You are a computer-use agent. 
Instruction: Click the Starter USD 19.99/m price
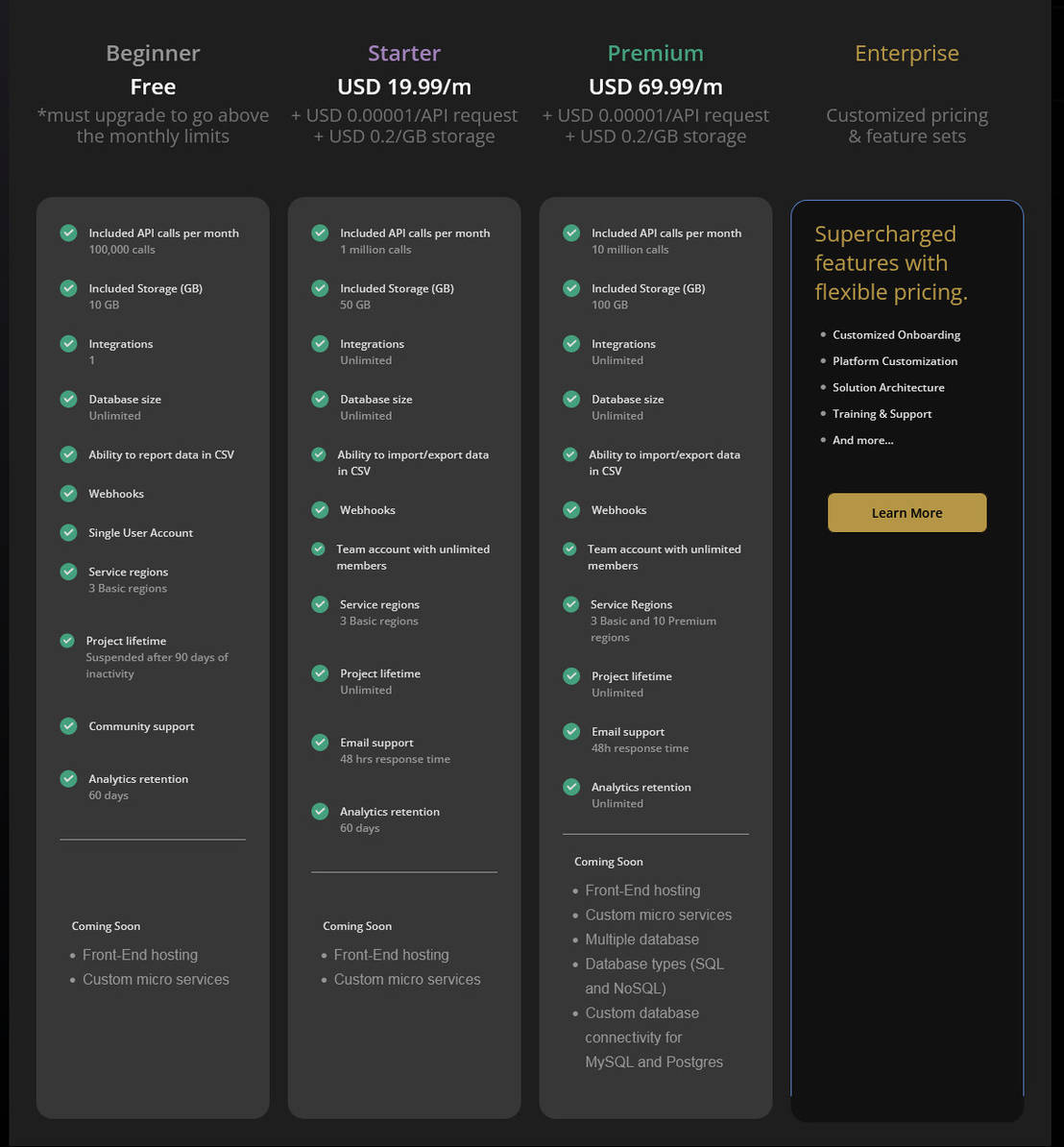click(404, 86)
